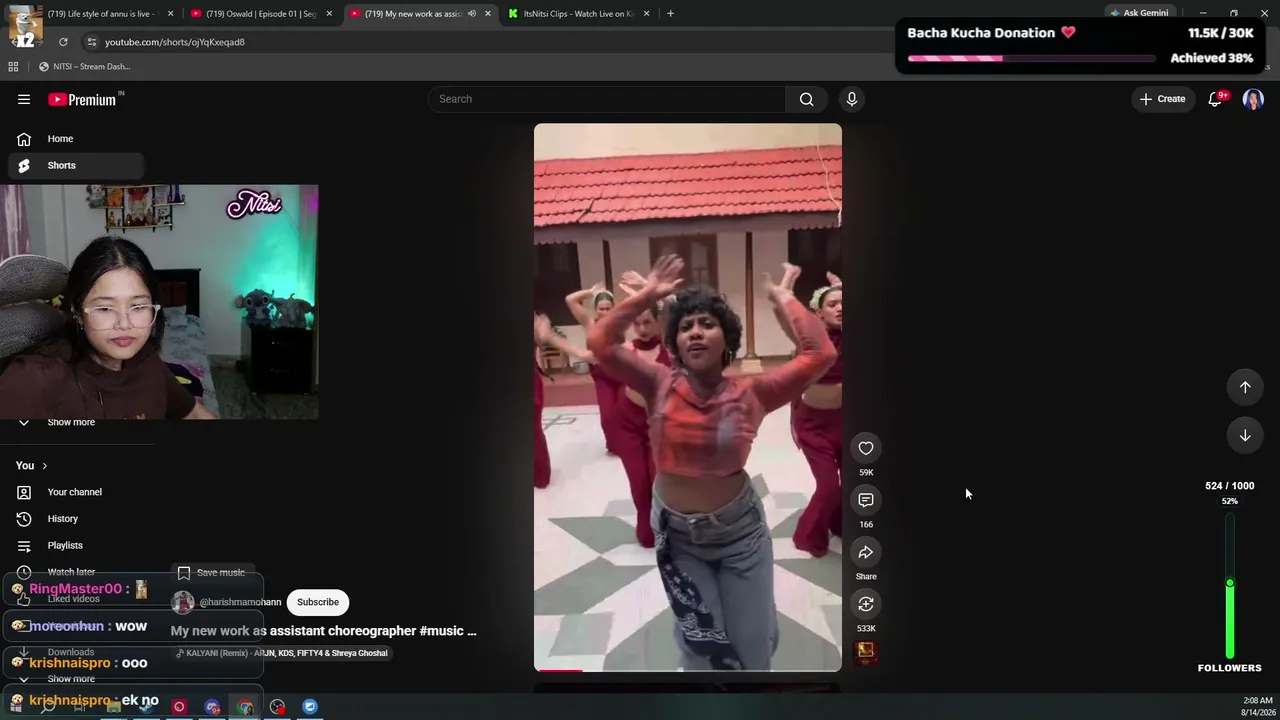Open the comments for this Short
The width and height of the screenshot is (1280, 720).
(x=866, y=500)
